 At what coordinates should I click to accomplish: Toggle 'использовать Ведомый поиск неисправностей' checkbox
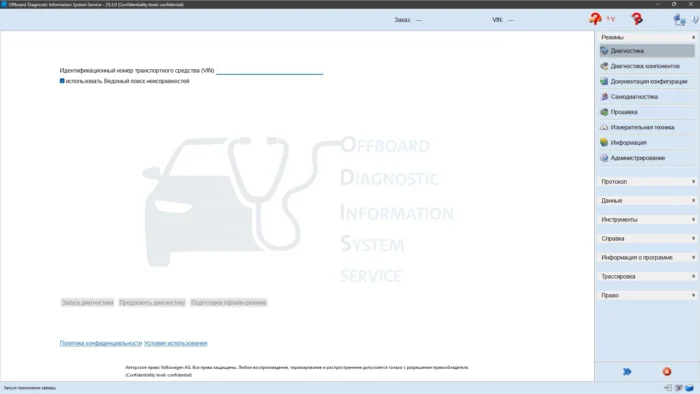[62, 81]
